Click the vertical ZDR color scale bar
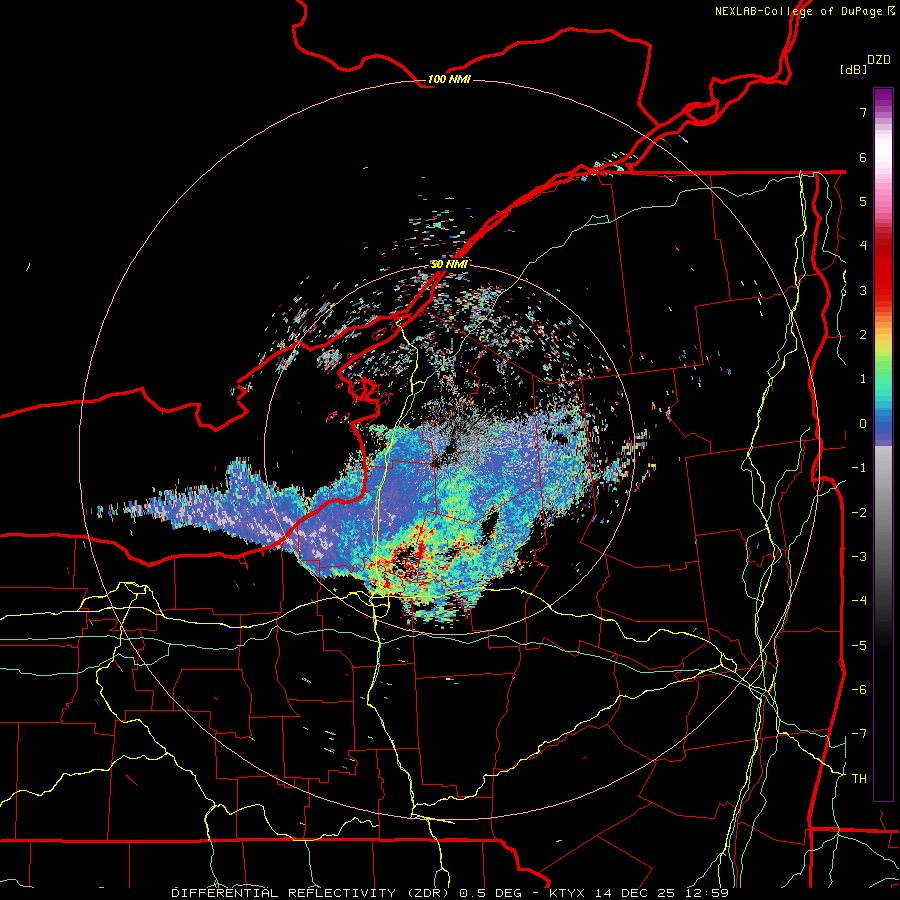This screenshot has width=900, height=900. [883, 444]
